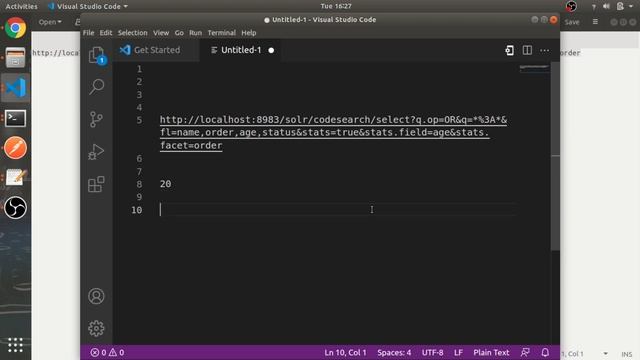Open the Activities overview
640x360 pixels.
pos(21,6)
